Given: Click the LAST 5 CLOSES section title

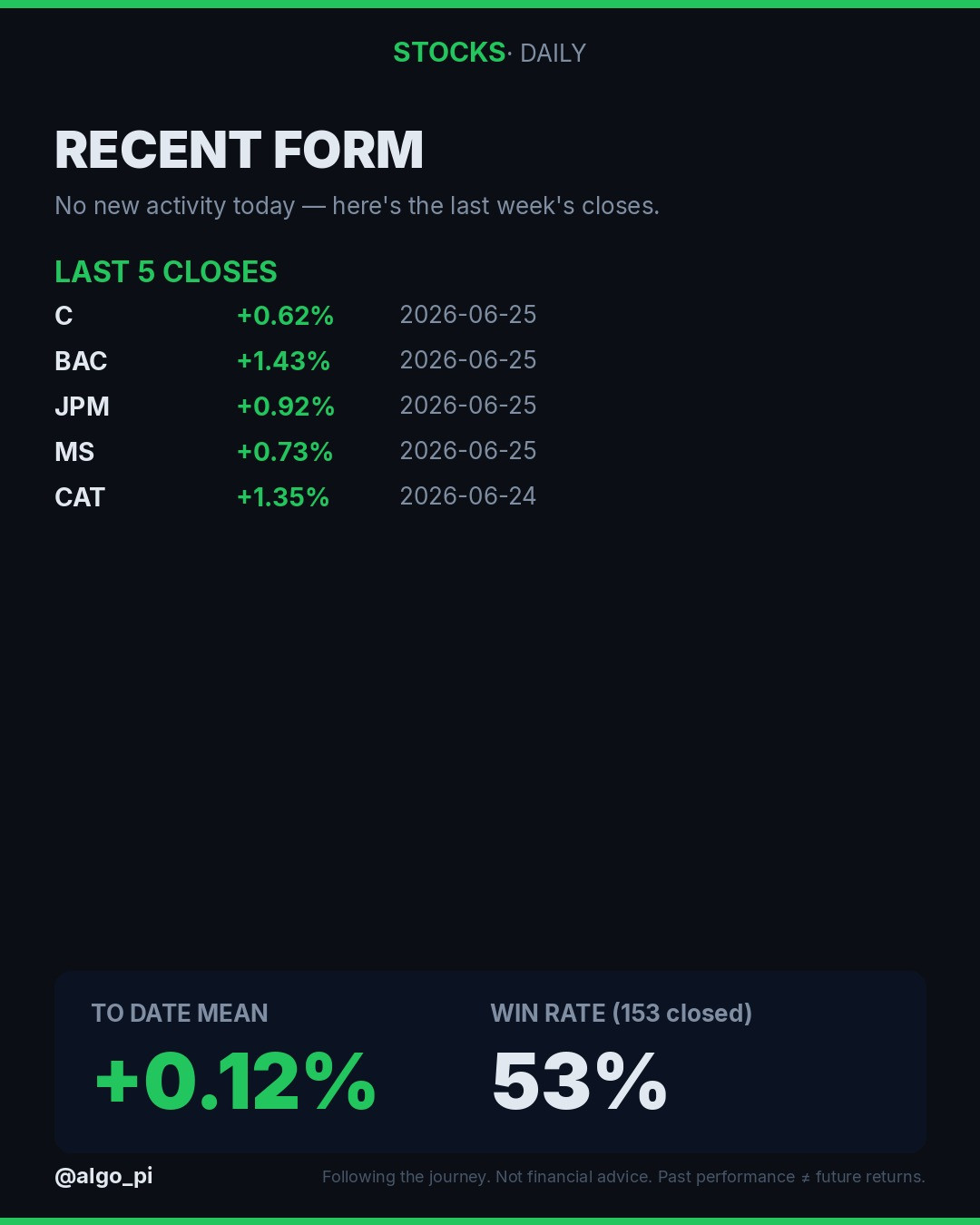Looking at the screenshot, I should (x=166, y=272).
